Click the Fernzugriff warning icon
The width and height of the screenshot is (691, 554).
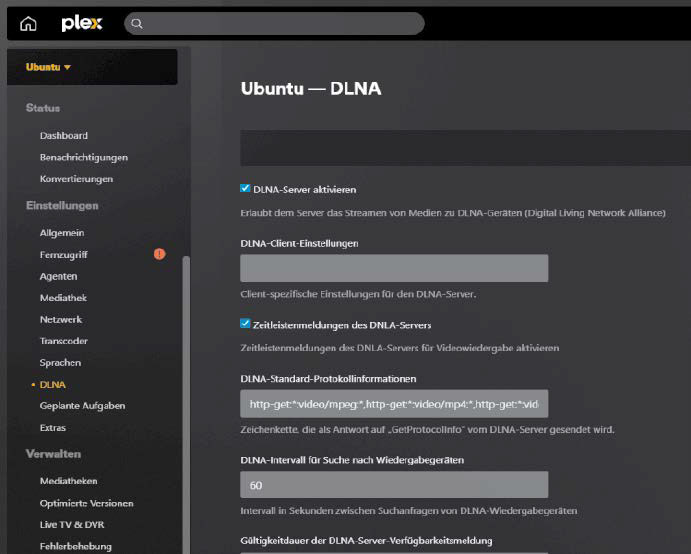tap(160, 254)
